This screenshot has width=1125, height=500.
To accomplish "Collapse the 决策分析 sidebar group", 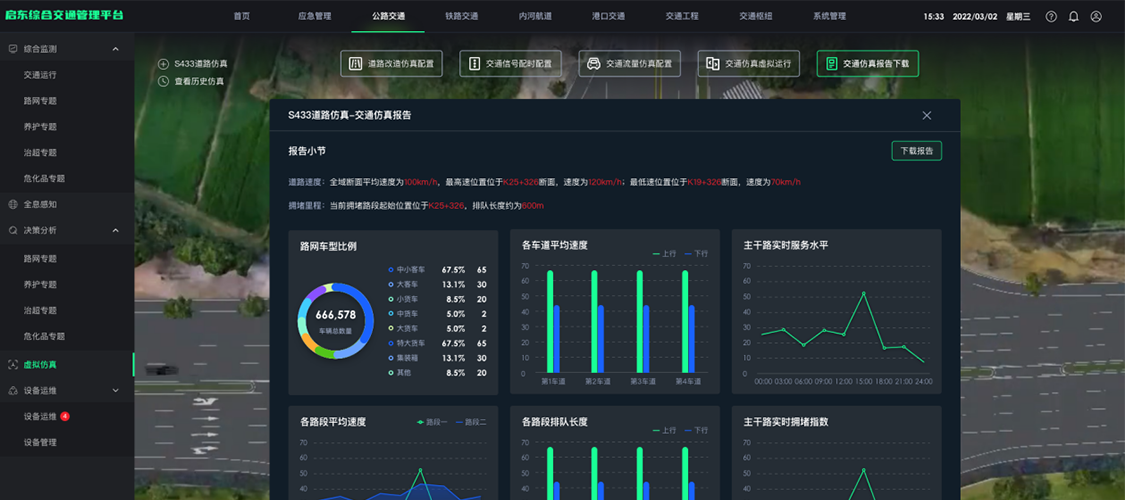I will [x=115, y=230].
